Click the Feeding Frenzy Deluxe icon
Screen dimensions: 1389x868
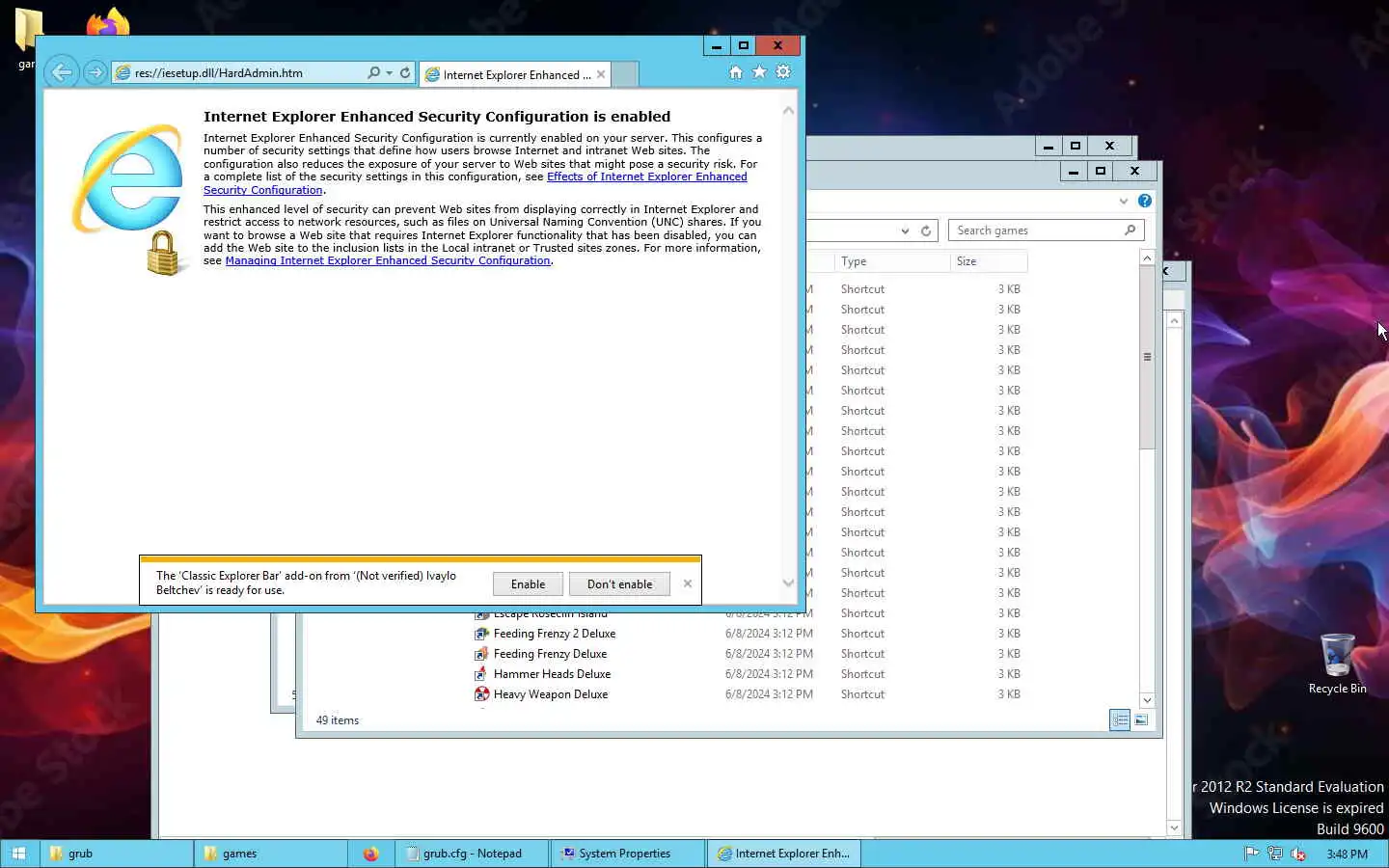[481, 654]
